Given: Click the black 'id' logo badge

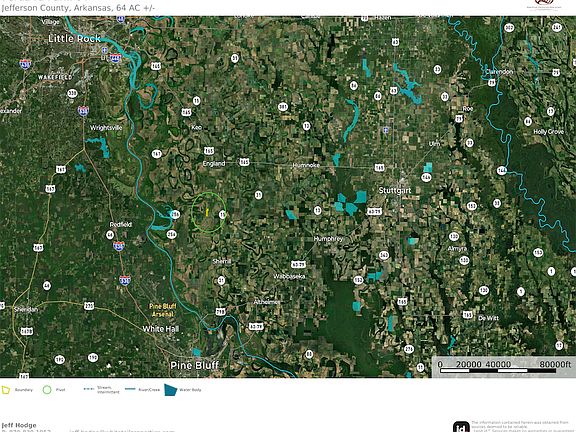Looking at the screenshot, I should pyautogui.click(x=461, y=427).
